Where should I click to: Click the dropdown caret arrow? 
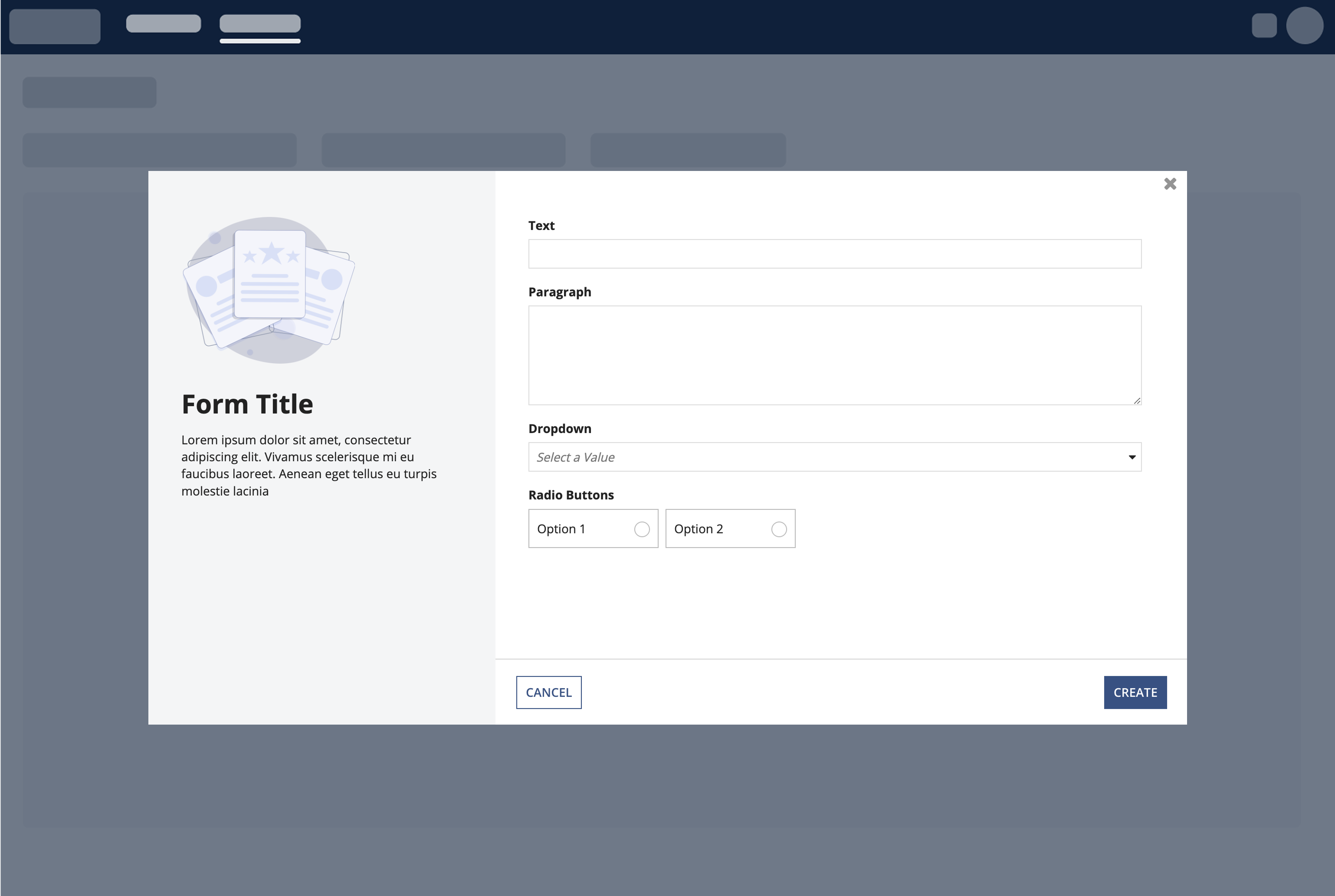(x=1132, y=457)
